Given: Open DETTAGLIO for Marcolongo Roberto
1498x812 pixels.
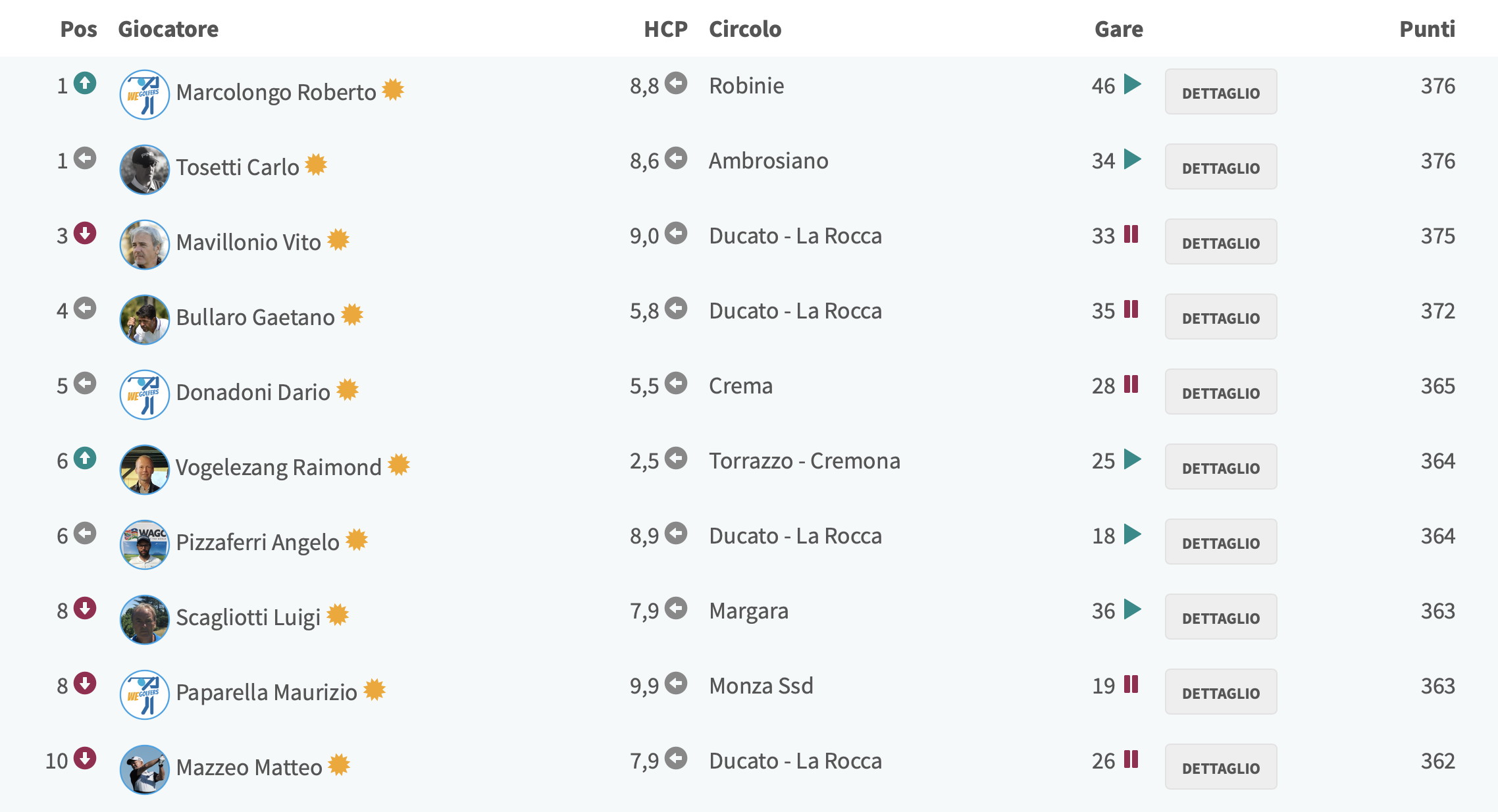Looking at the screenshot, I should (x=1220, y=92).
